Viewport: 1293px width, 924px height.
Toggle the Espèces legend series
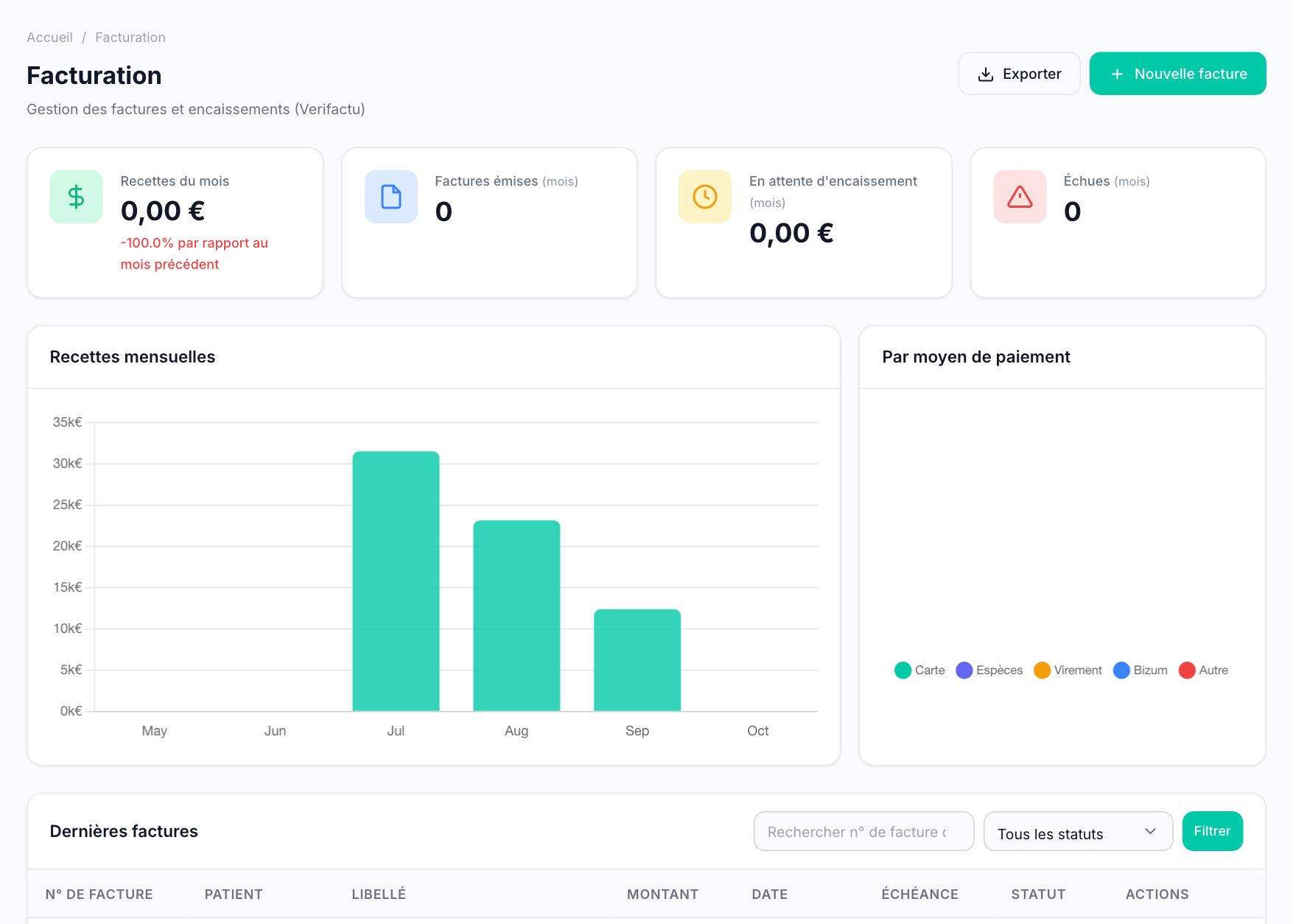point(989,671)
